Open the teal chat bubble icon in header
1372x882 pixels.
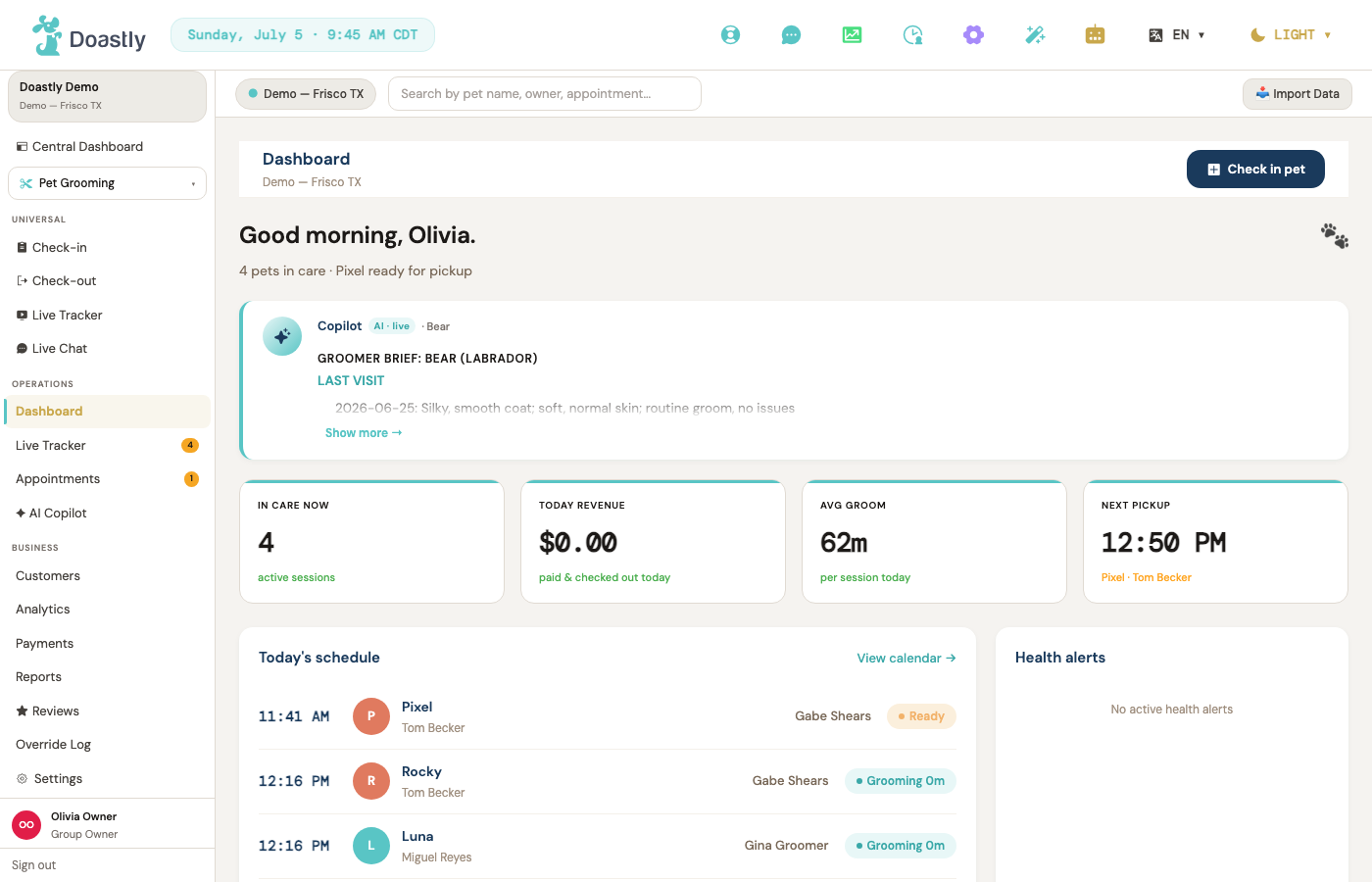(791, 35)
